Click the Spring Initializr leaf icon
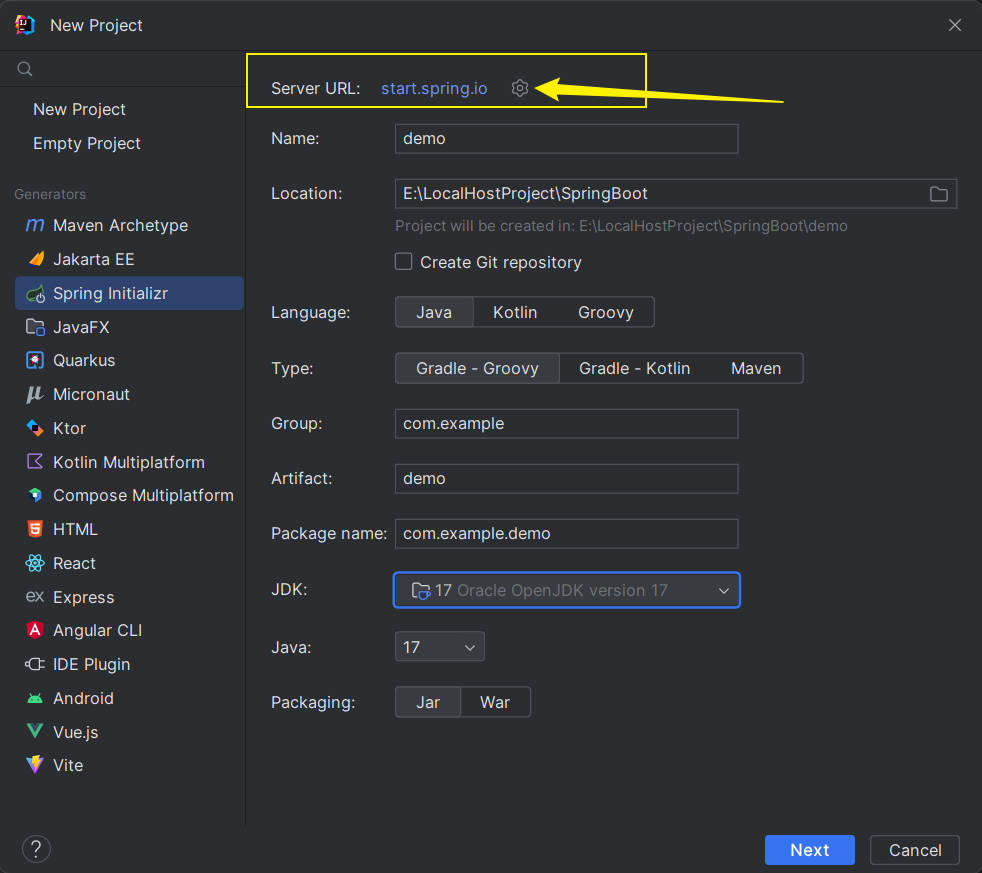The width and height of the screenshot is (982, 873). point(36,293)
